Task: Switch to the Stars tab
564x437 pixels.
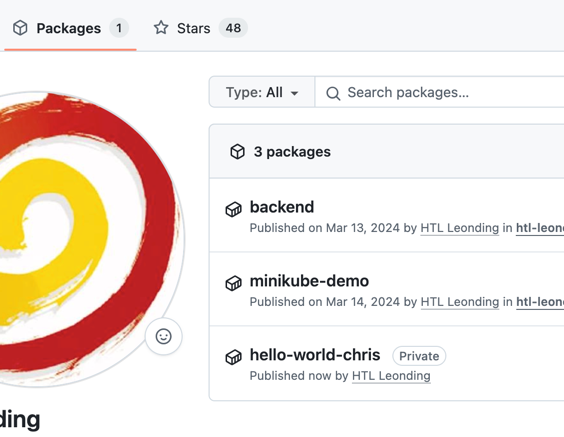Action: (x=200, y=28)
